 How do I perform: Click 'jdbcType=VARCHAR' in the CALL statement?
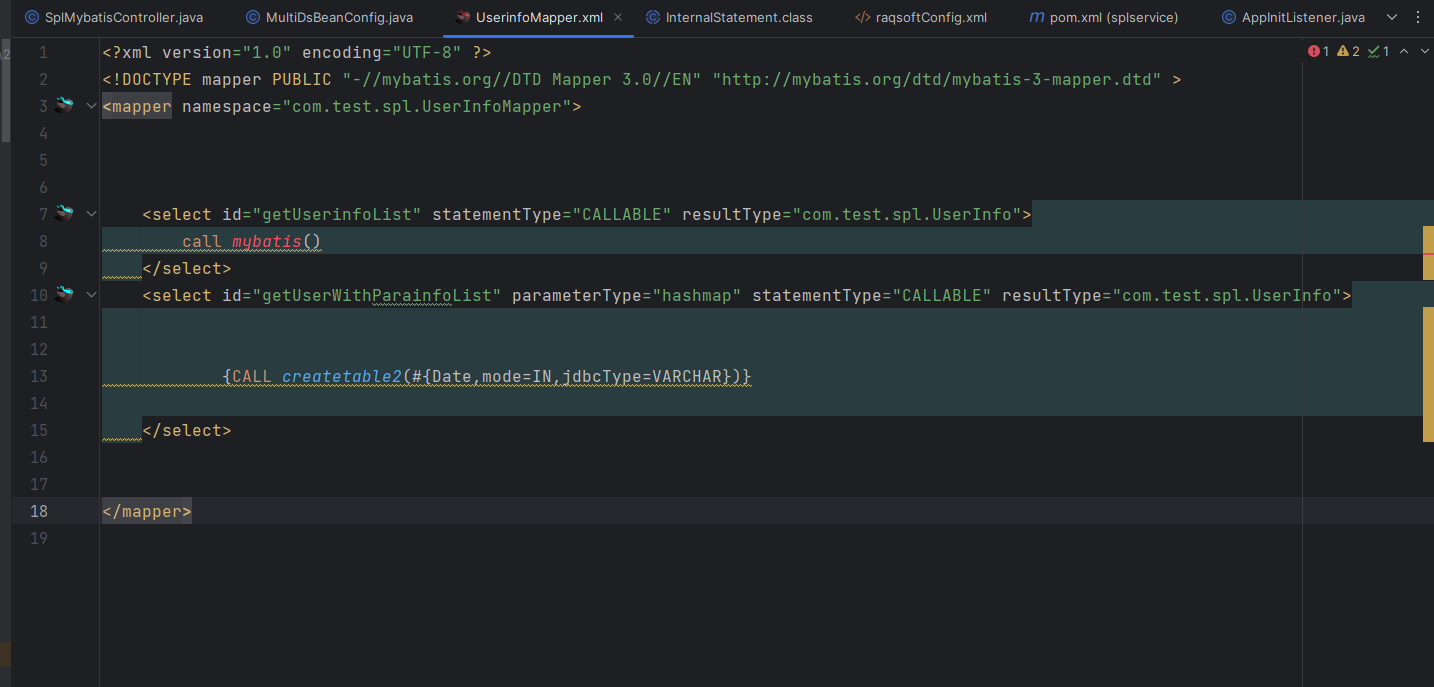[x=642, y=377]
